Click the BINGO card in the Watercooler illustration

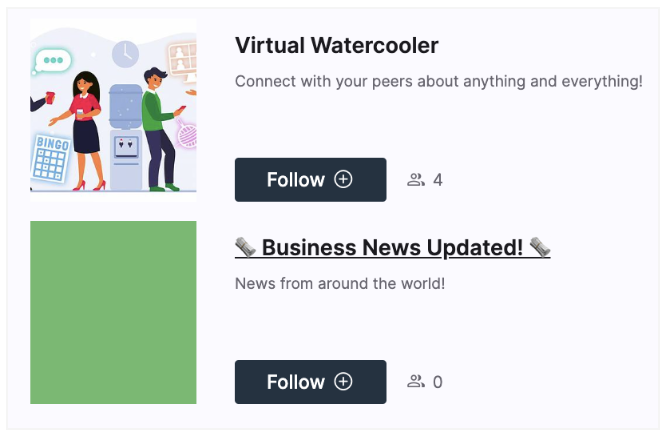tap(51, 159)
